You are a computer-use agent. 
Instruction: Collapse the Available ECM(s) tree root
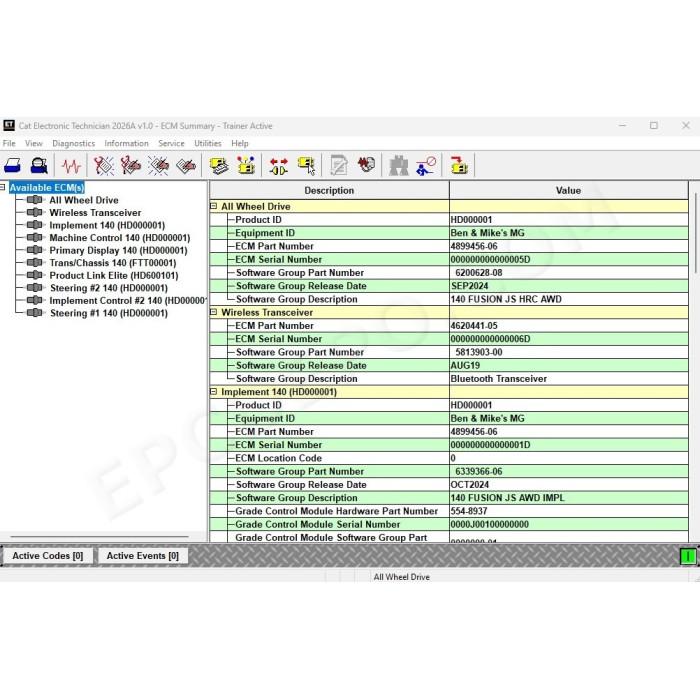pos(3,187)
